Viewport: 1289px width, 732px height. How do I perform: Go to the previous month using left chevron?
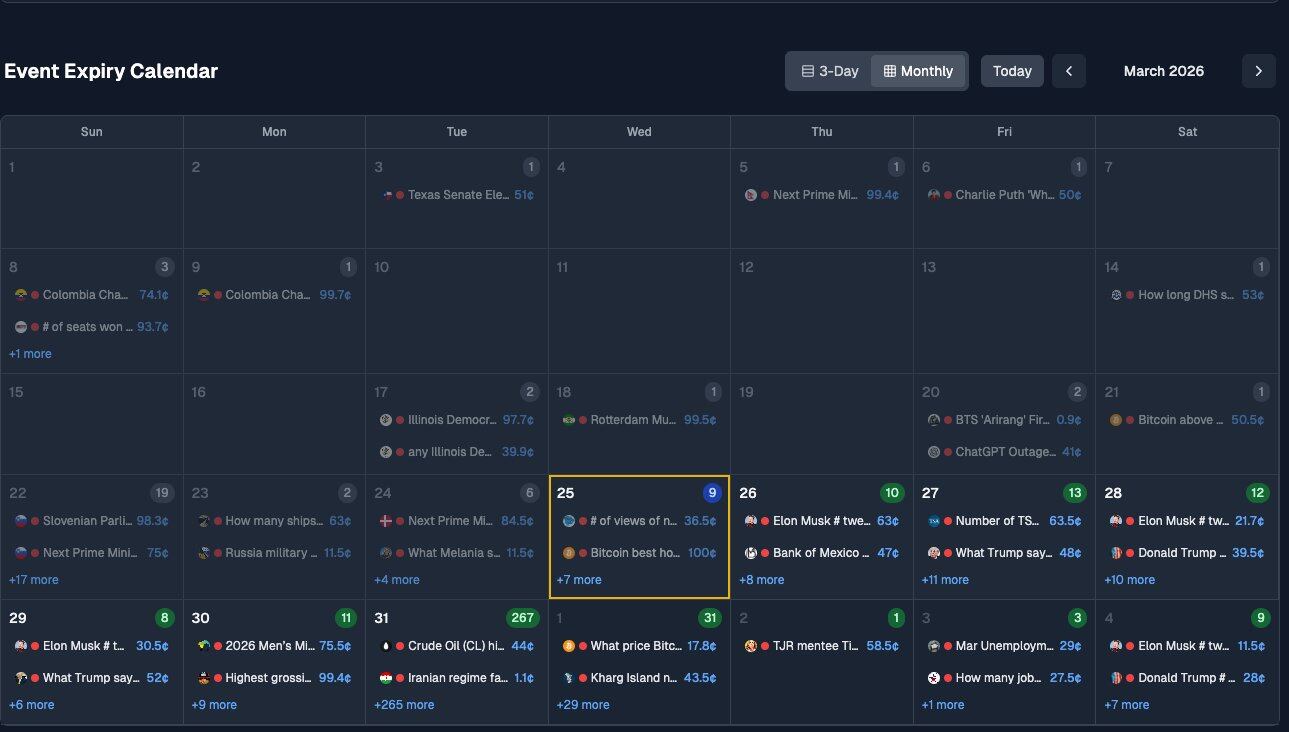pyautogui.click(x=1068, y=71)
